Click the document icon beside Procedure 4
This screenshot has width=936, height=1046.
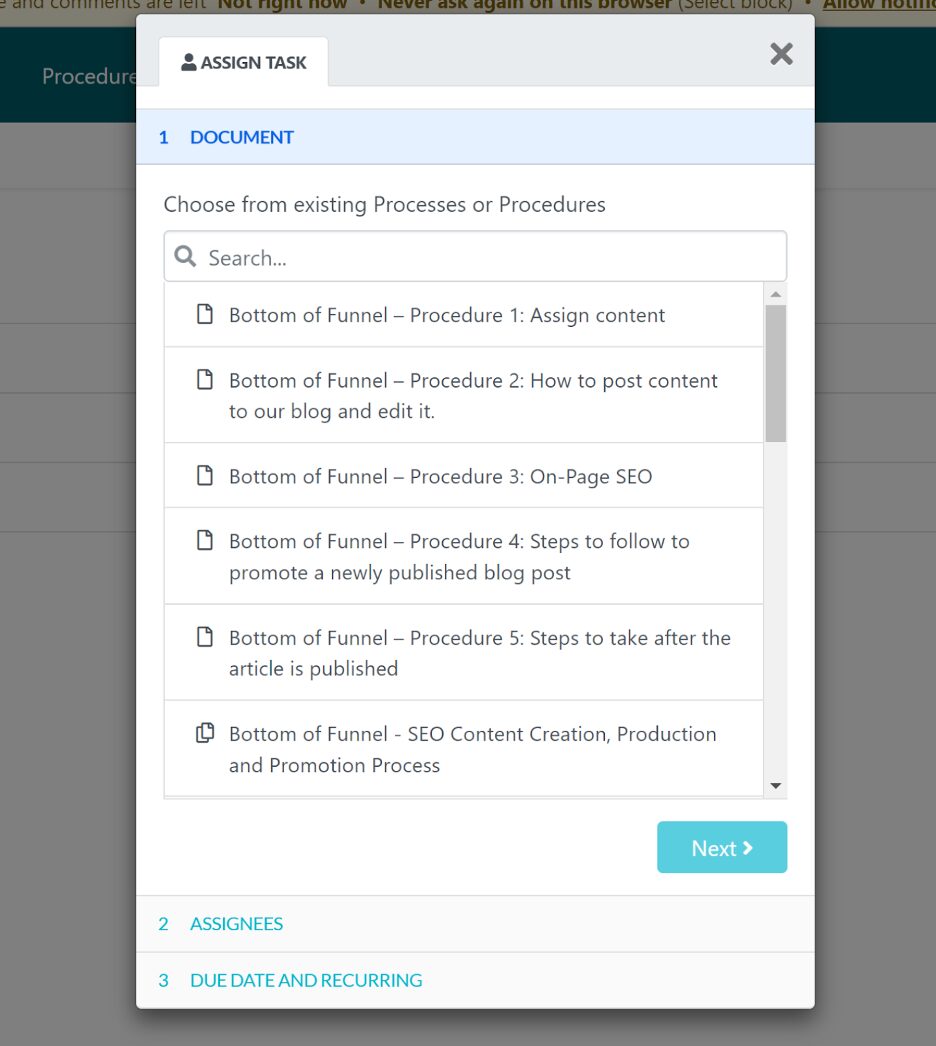(x=205, y=541)
